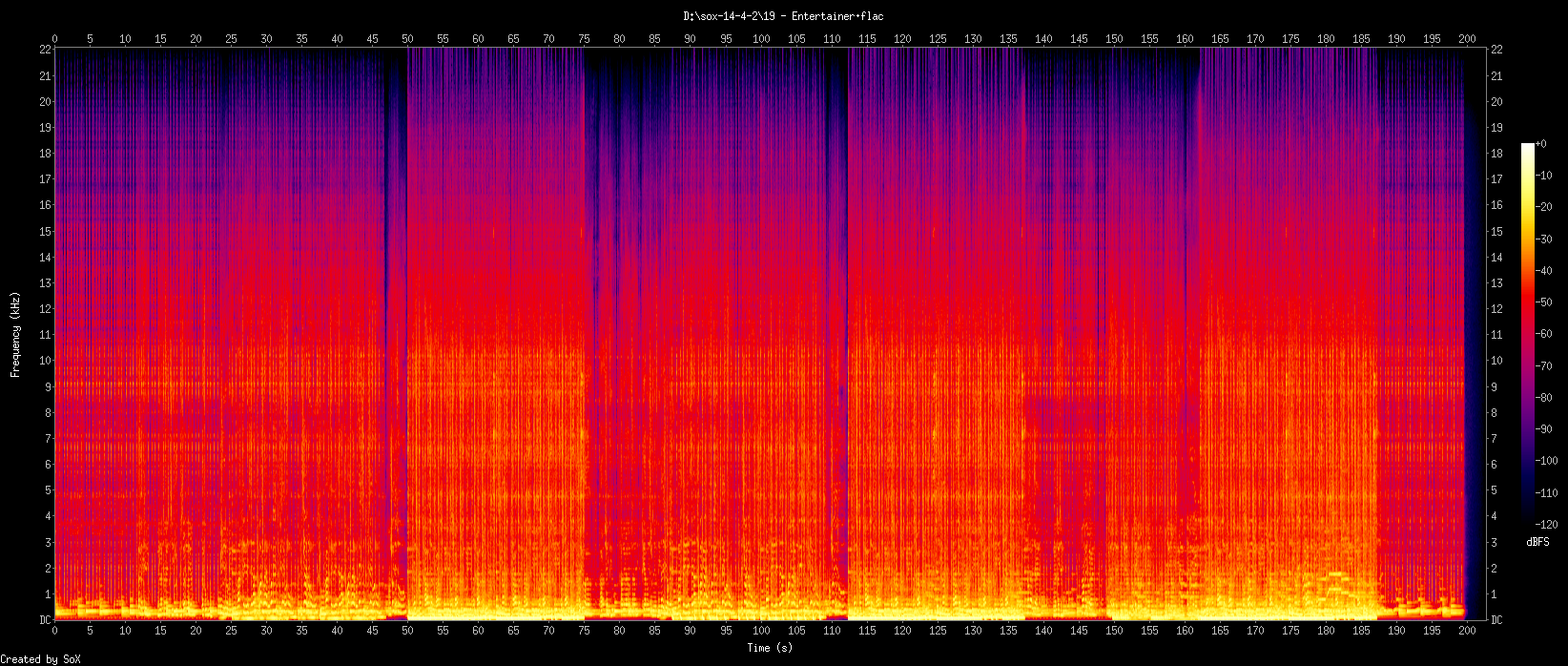Click the '10' tick on top time axis
This screenshot has width=1568, height=666.
pos(125,39)
